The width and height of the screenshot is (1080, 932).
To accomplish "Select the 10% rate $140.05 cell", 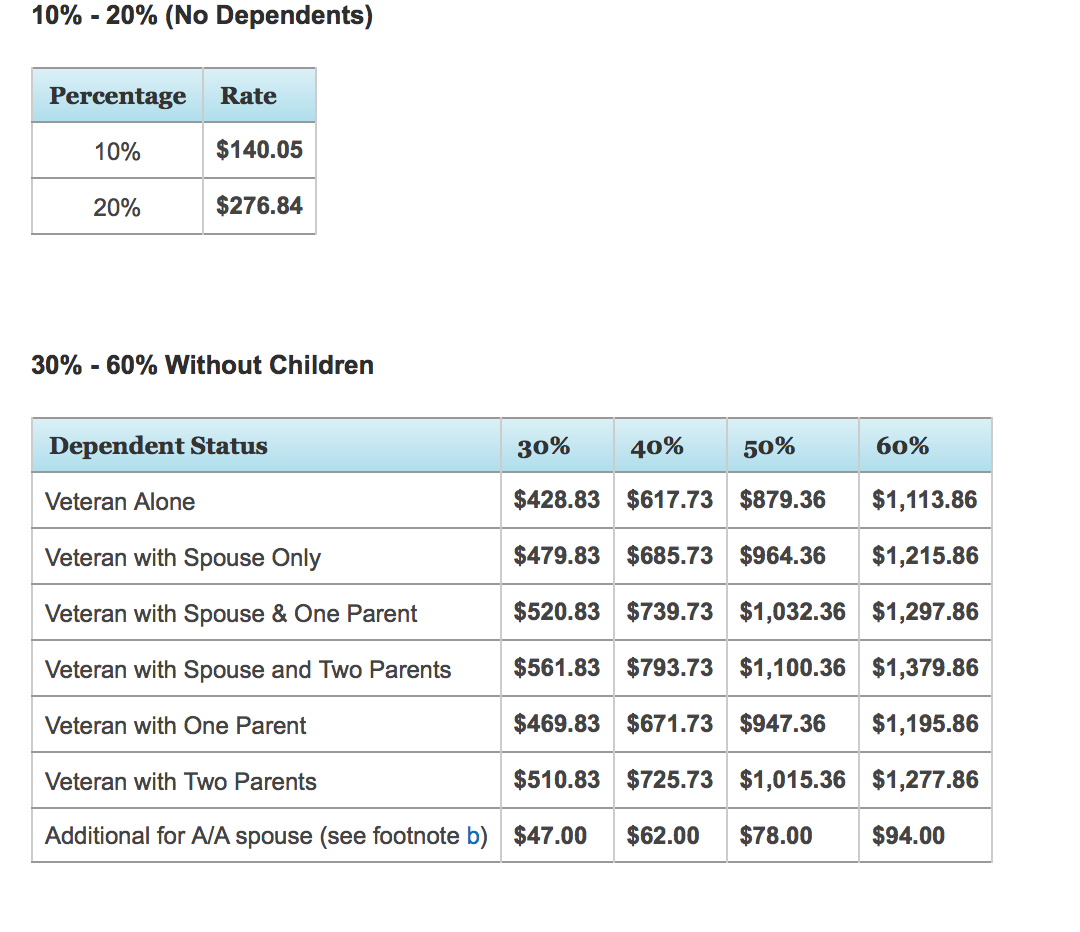I will click(259, 151).
